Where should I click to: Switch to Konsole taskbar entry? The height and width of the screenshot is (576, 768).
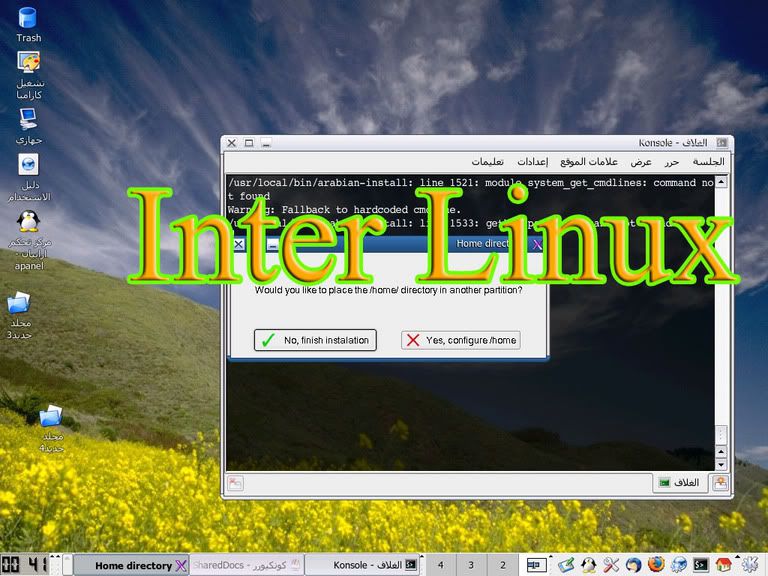[363, 565]
